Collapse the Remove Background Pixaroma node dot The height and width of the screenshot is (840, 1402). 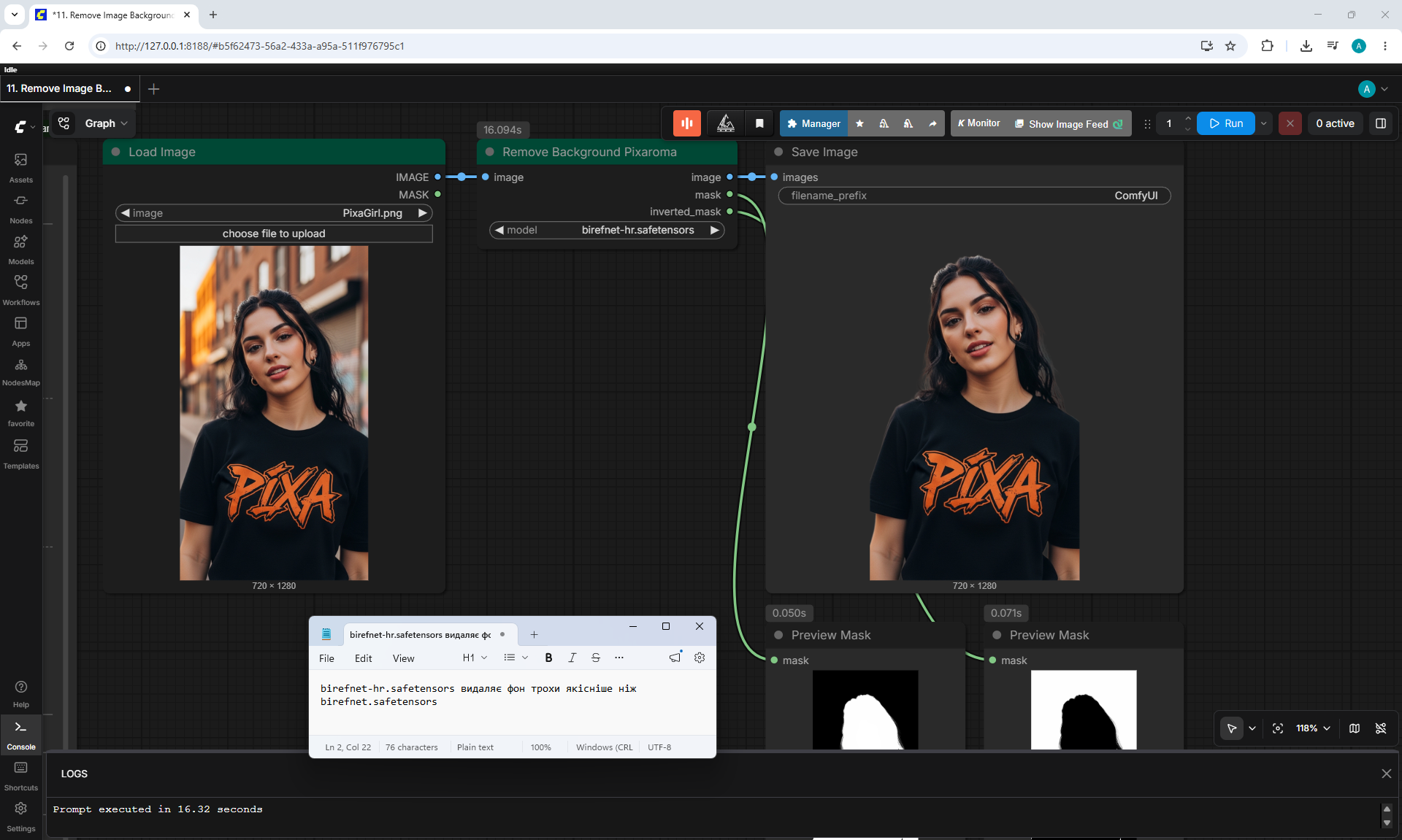489,152
